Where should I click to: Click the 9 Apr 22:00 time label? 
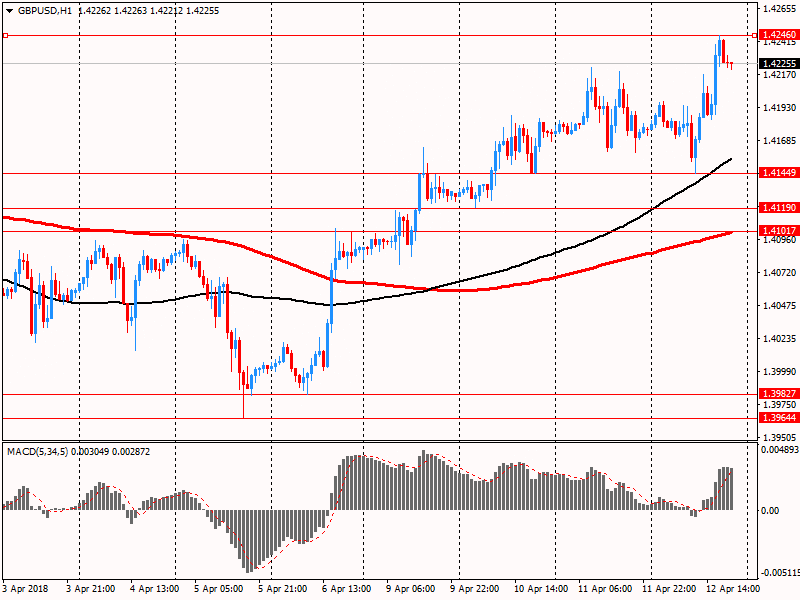pos(474,589)
